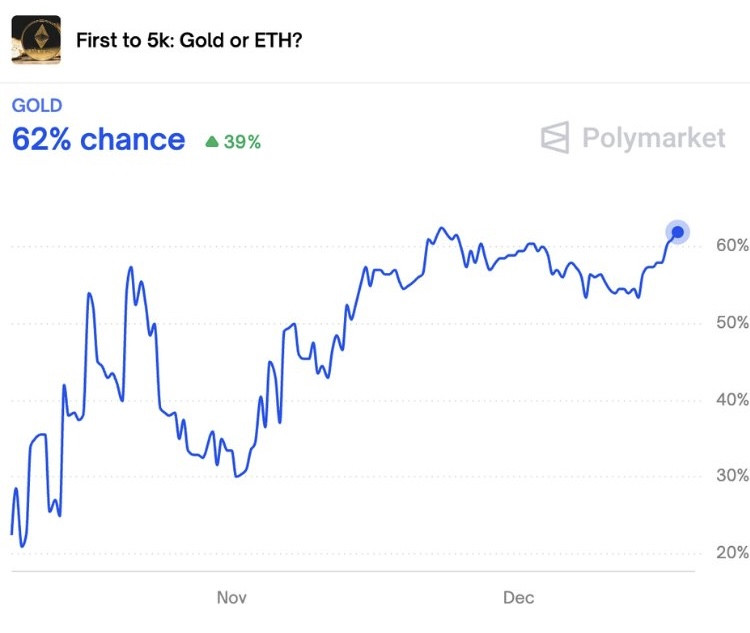
Task: Click the Polymarket wordmark text
Action: [x=654, y=138]
